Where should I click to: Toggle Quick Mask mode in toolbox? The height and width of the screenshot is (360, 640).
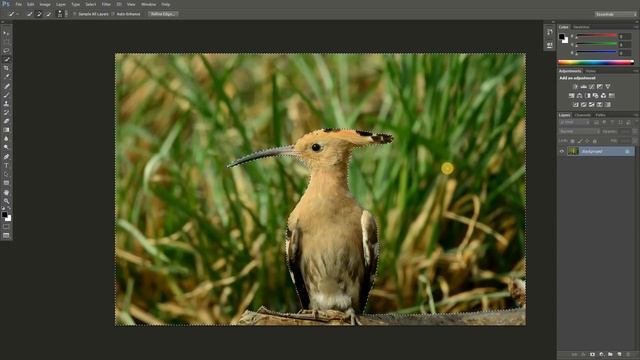tap(6, 227)
